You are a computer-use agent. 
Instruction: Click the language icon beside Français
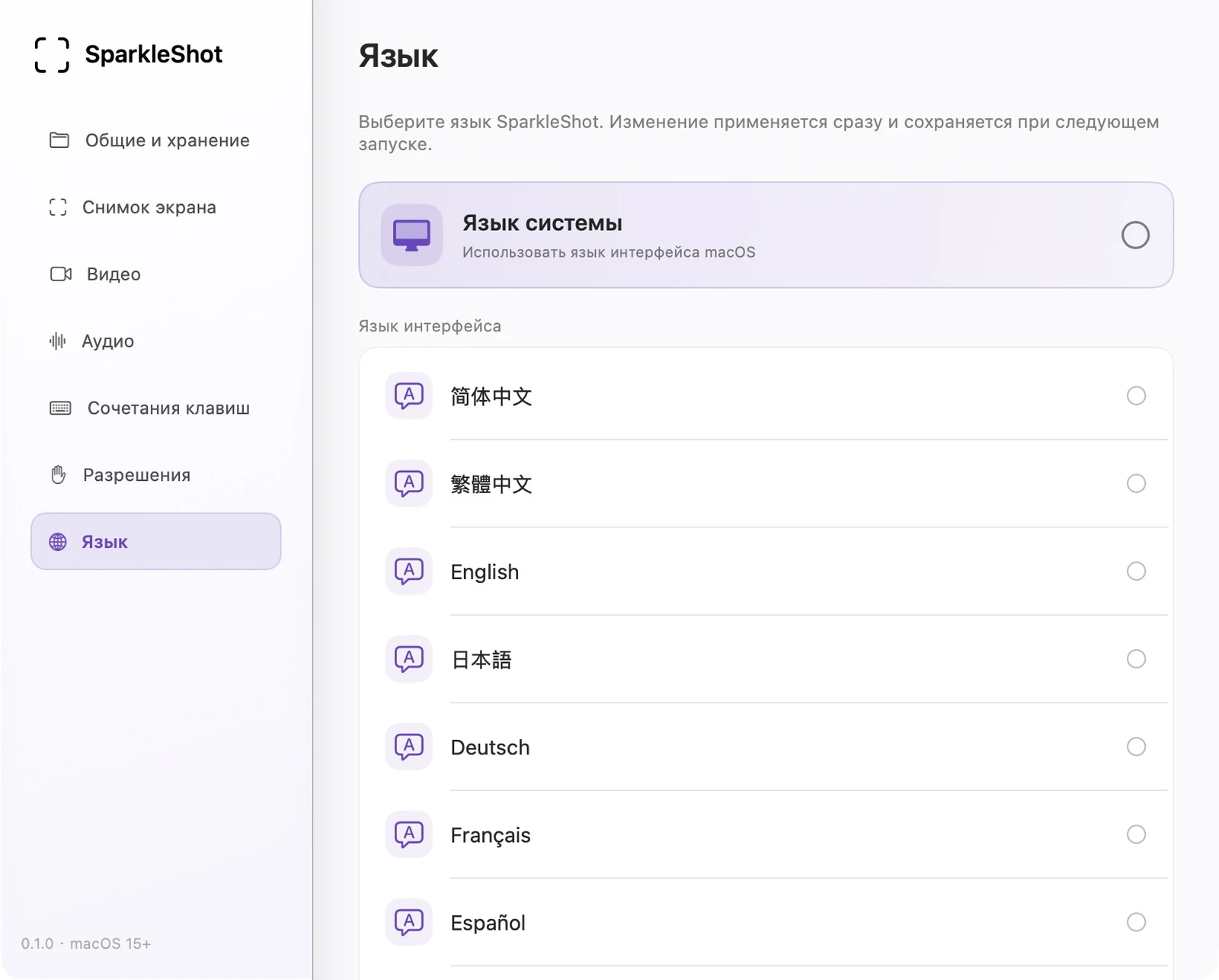(x=409, y=834)
